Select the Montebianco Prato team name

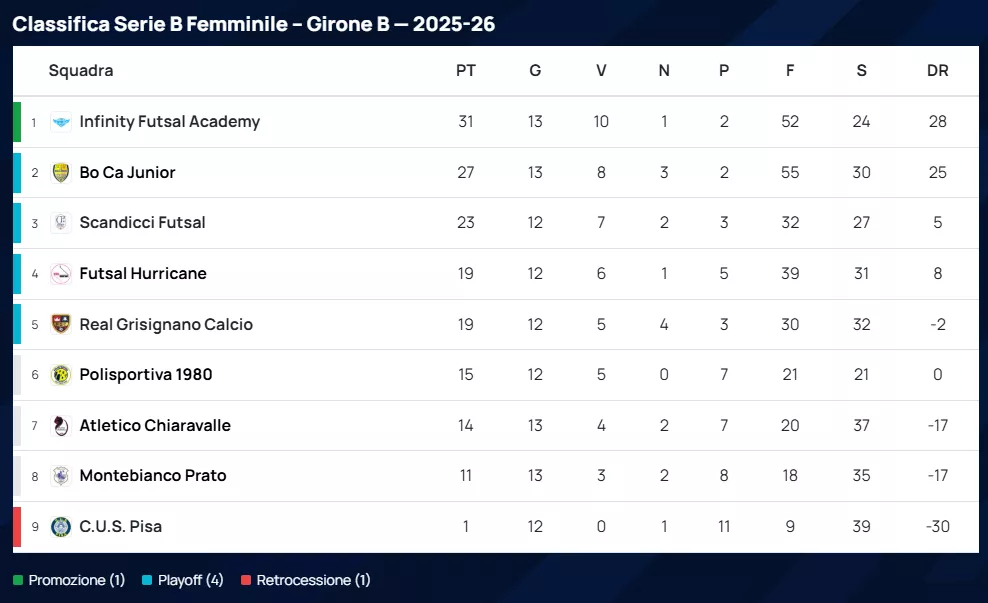point(153,476)
